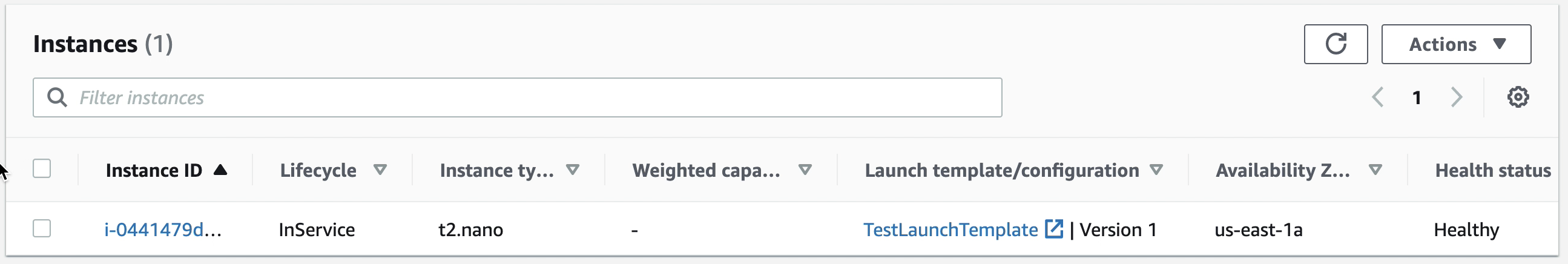Open table preferences gear icon
1568x264 pixels.
click(x=1518, y=97)
